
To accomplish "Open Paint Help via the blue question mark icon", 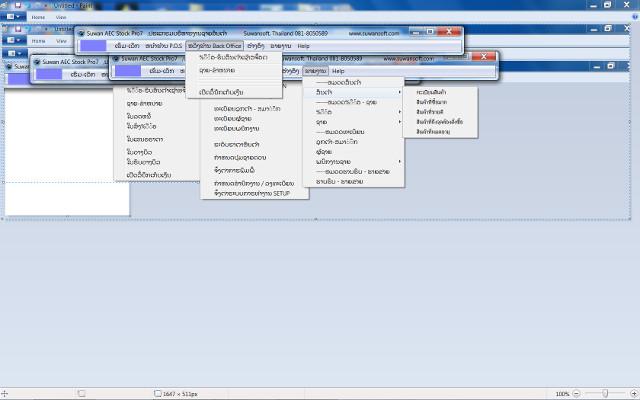I will point(635,17).
